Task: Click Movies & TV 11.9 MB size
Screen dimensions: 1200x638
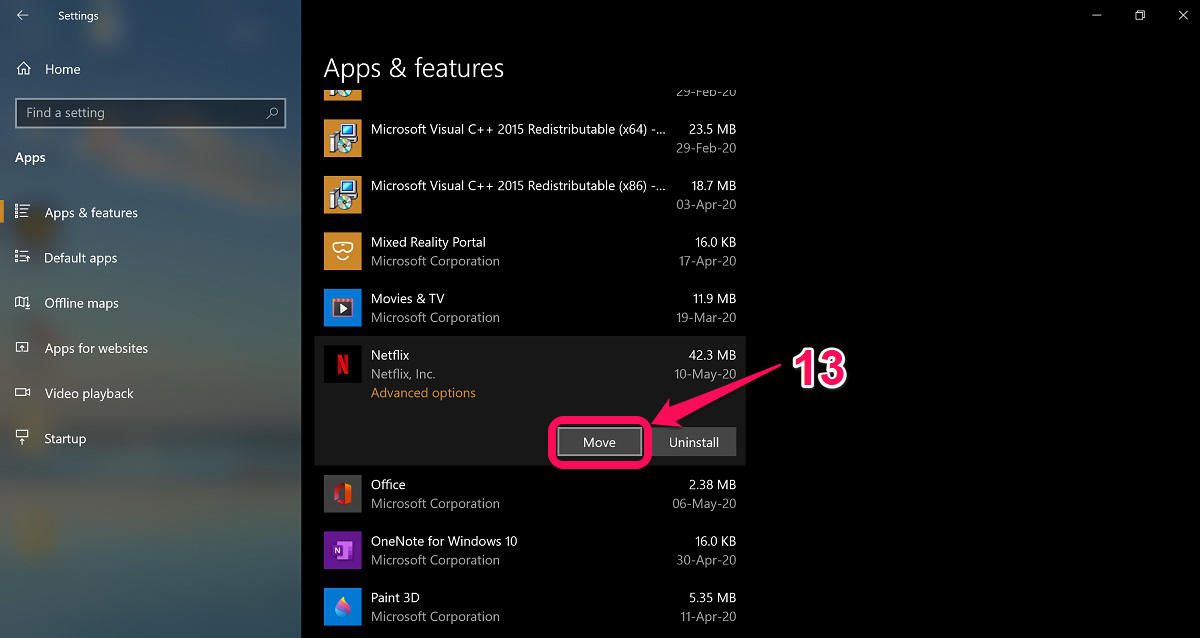Action: pyautogui.click(x=713, y=298)
